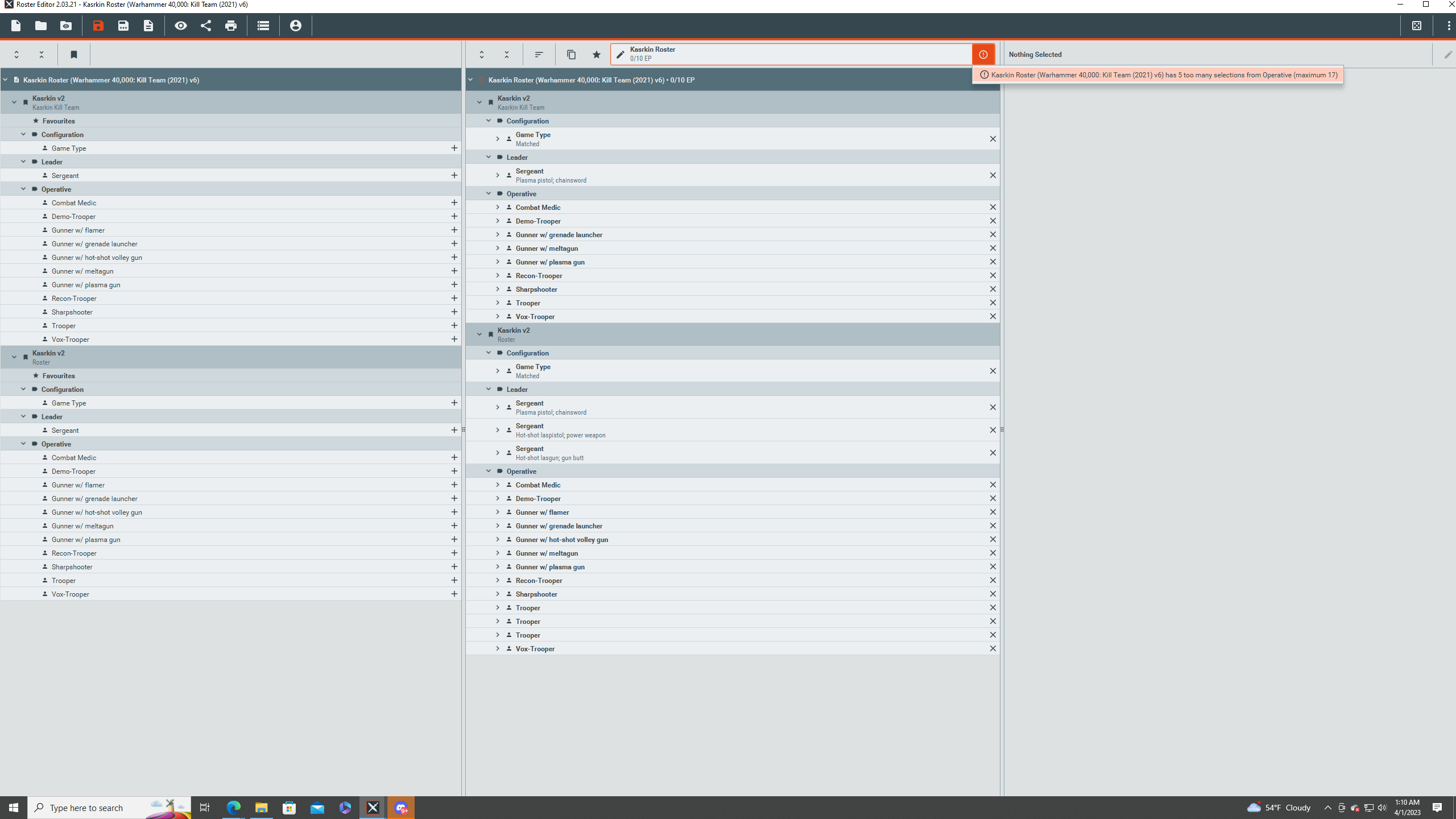This screenshot has width=1456, height=819.
Task: Open the account profile icon
Action: point(296,26)
